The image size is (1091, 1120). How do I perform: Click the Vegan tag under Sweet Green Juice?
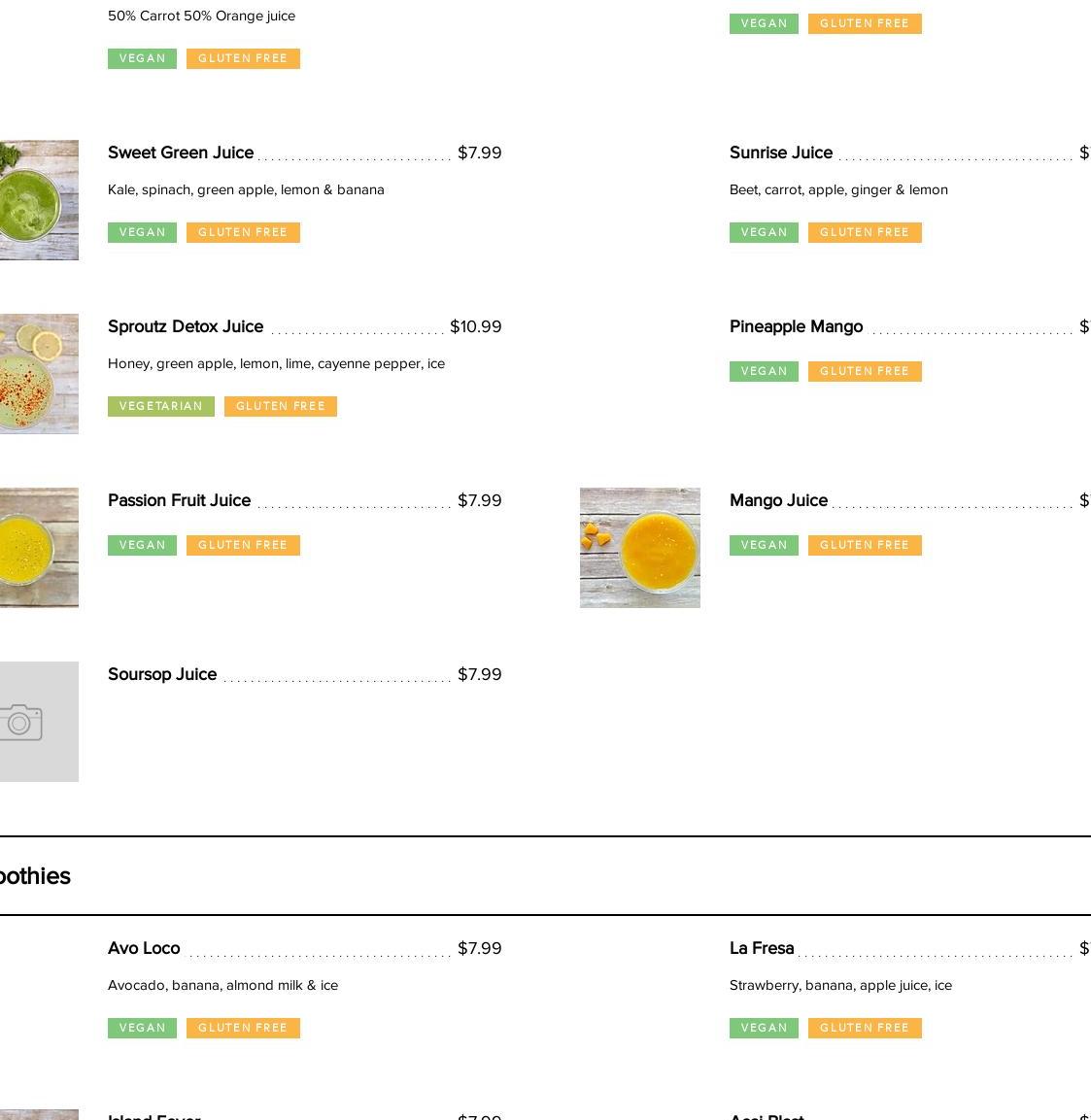(142, 232)
